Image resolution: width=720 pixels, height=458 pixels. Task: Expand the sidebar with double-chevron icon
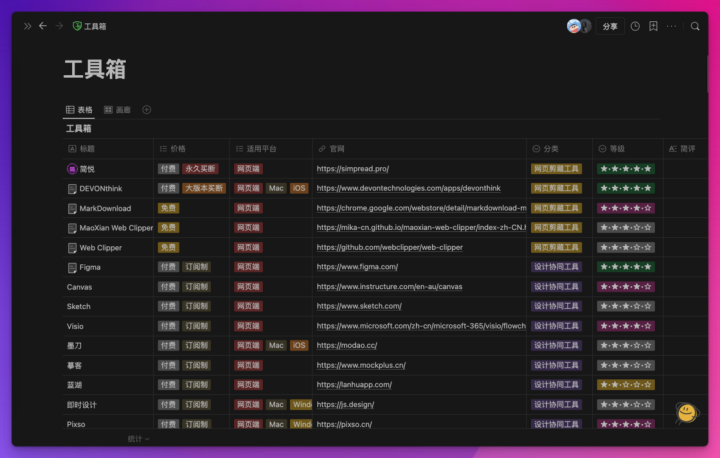coord(28,26)
